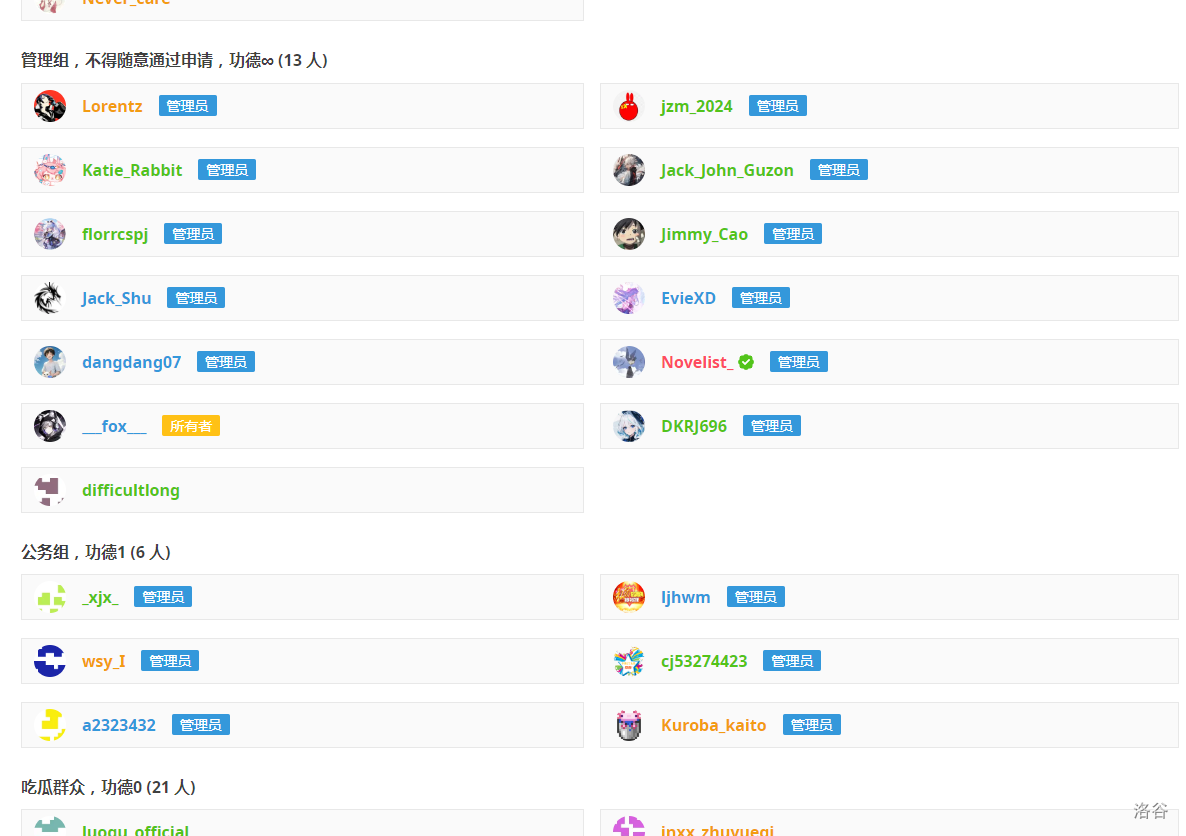Open the ___fox___ username link
This screenshot has height=836, width=1186.
coord(114,426)
